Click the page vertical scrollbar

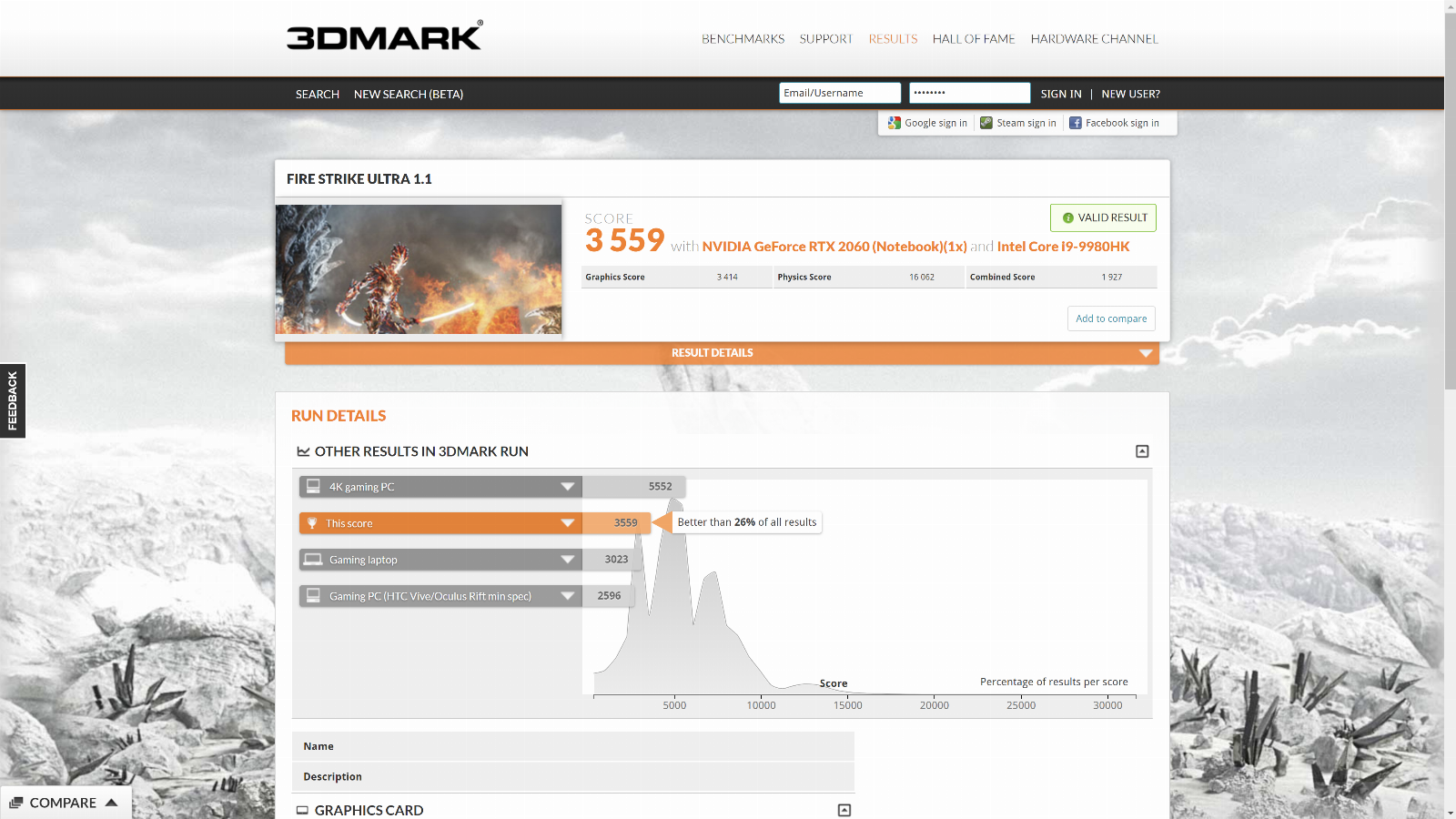pyautogui.click(x=1451, y=200)
